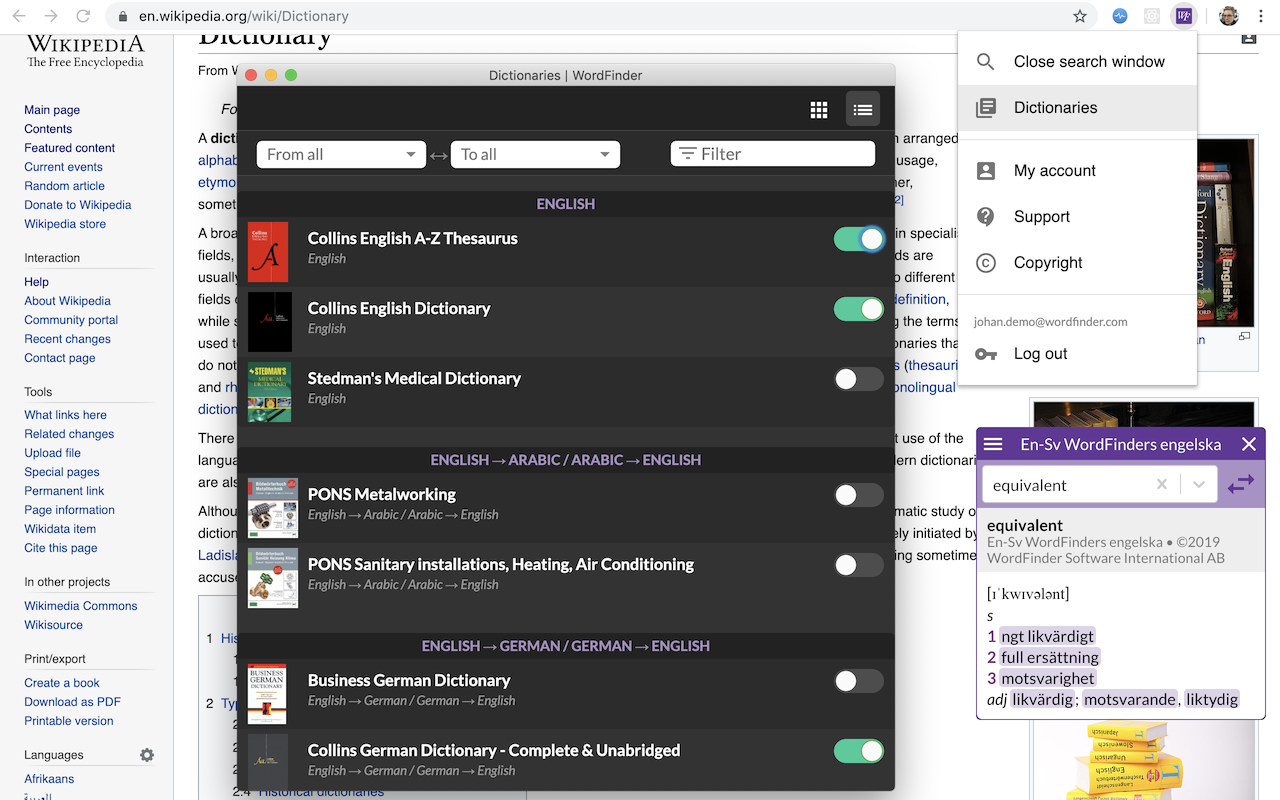Open the 'To all' language dropdown
This screenshot has height=800, width=1280.
coord(535,154)
